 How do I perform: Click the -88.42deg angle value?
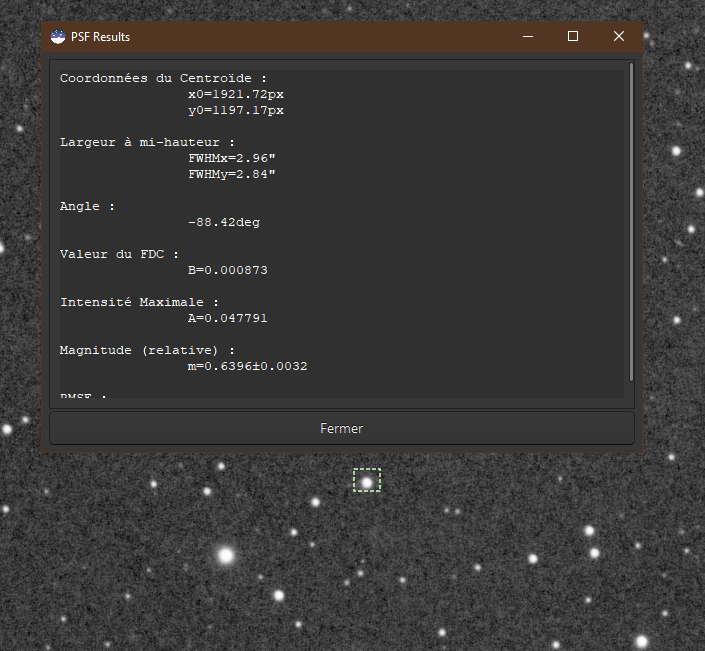224,223
